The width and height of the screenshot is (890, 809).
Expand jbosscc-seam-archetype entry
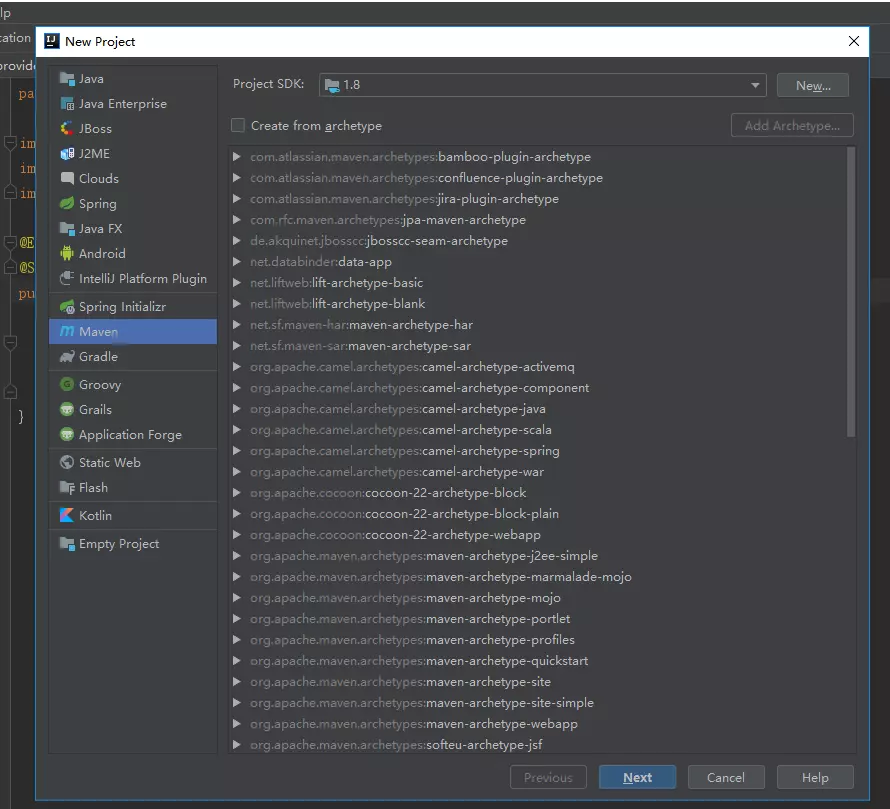(x=237, y=241)
